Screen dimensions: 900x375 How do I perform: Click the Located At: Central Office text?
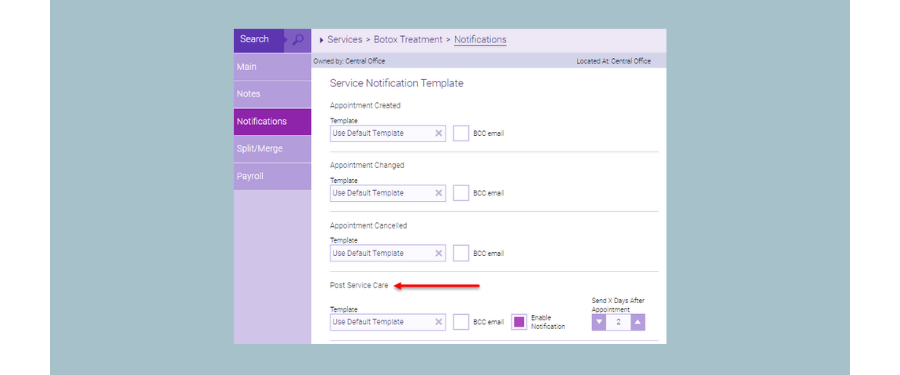(614, 61)
